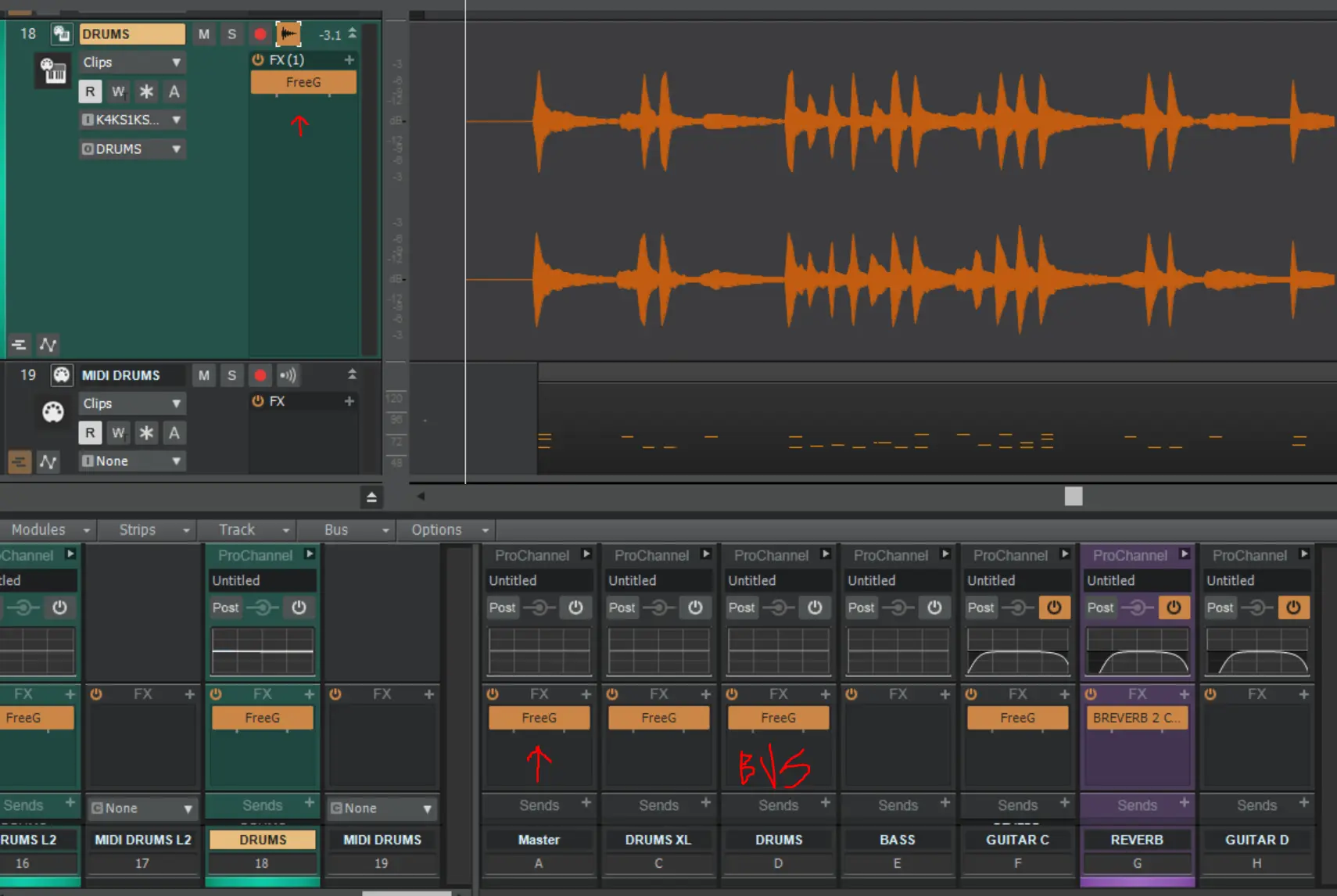Show automation lanes on DRUMS track 18
The image size is (1337, 896).
point(48,344)
